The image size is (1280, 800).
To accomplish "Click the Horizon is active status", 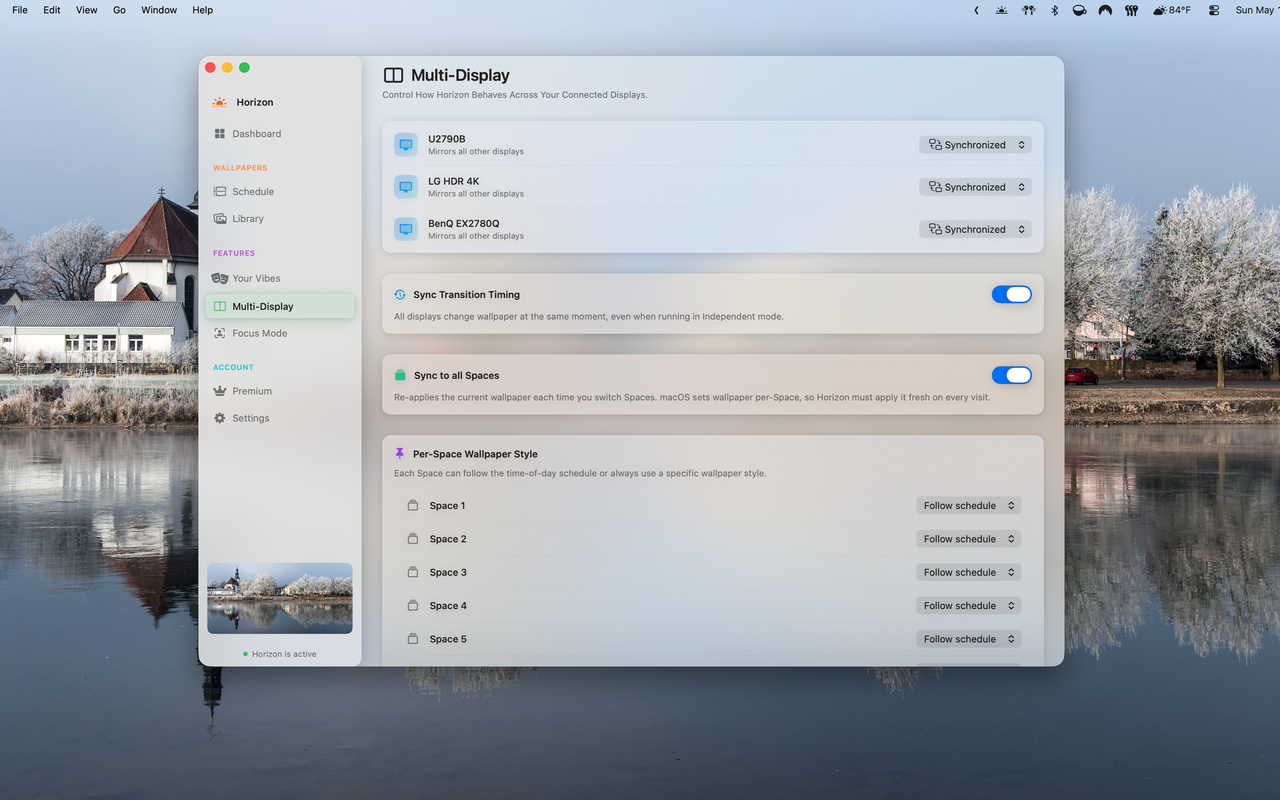I will pyautogui.click(x=280, y=654).
